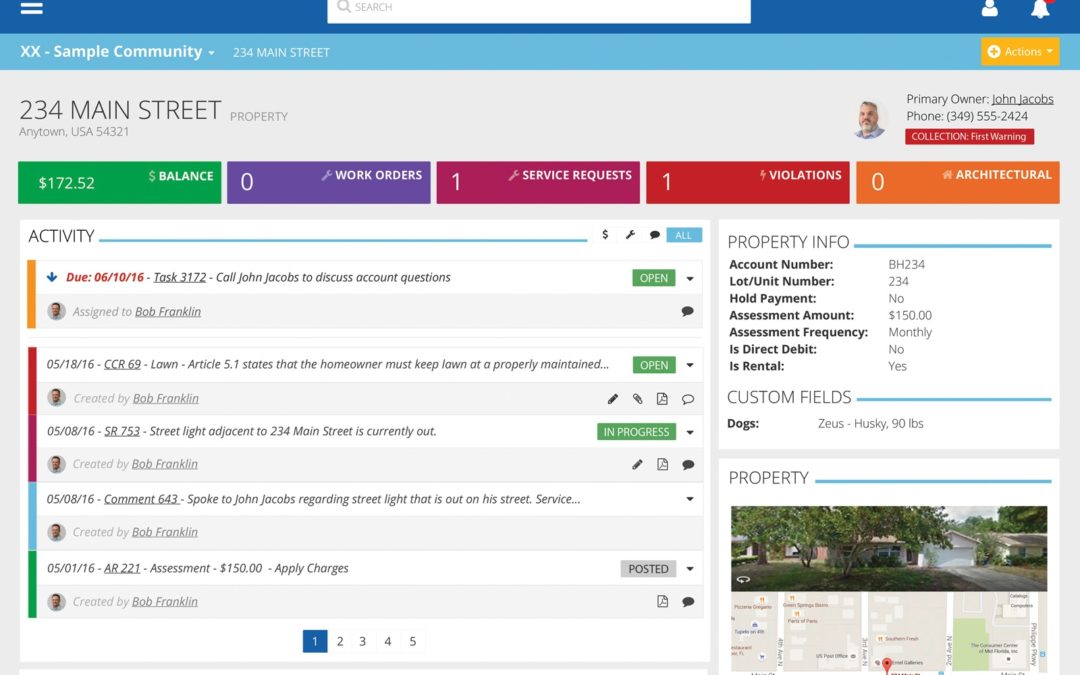This screenshot has width=1080, height=675.
Task: Expand the dropdown arrow next to Task 3172
Action: coord(690,279)
